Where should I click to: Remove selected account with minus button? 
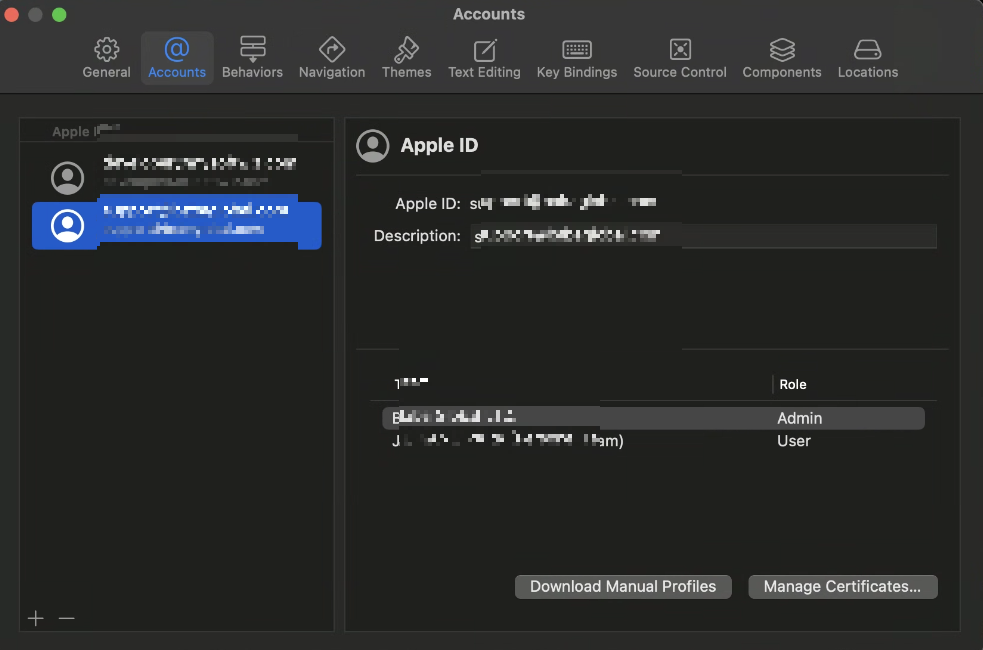(66, 618)
